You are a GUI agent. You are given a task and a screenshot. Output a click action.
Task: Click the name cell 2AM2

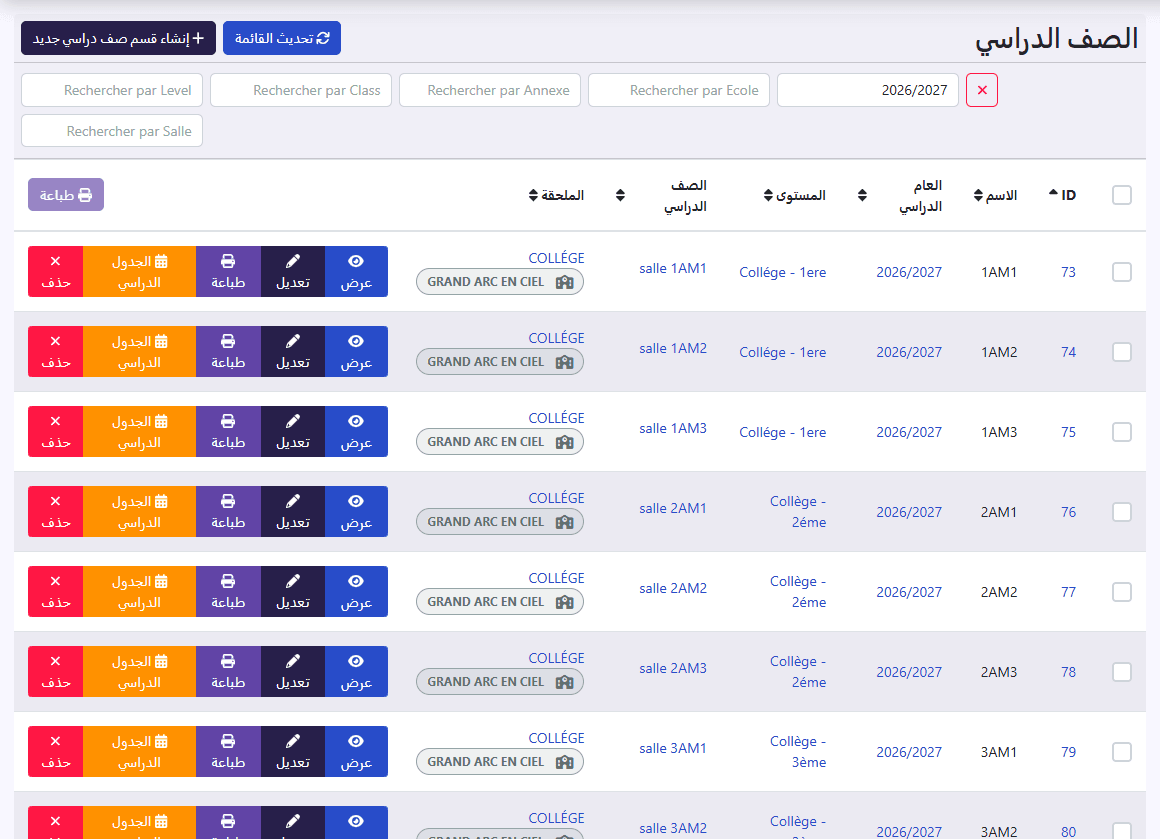tap(999, 592)
